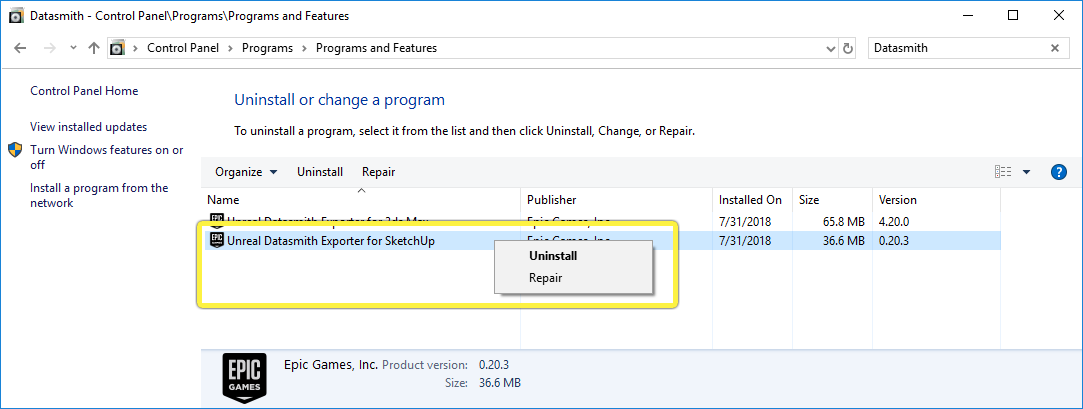Click the 65.8 MB size cell
The height and width of the screenshot is (409, 1083).
coord(843,222)
